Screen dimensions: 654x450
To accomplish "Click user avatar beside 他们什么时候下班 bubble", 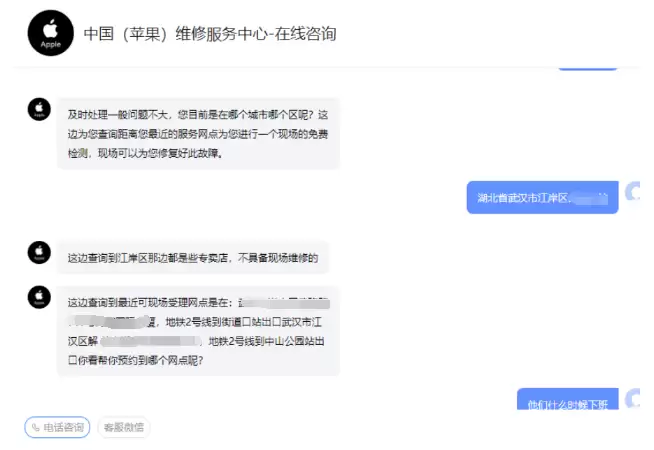I will click(633, 399).
